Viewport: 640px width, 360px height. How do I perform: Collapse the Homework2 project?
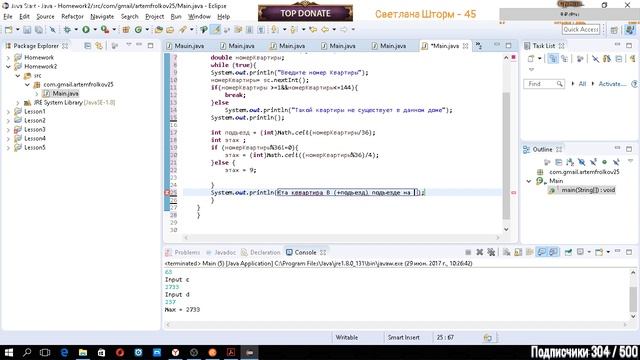pyautogui.click(x=8, y=67)
